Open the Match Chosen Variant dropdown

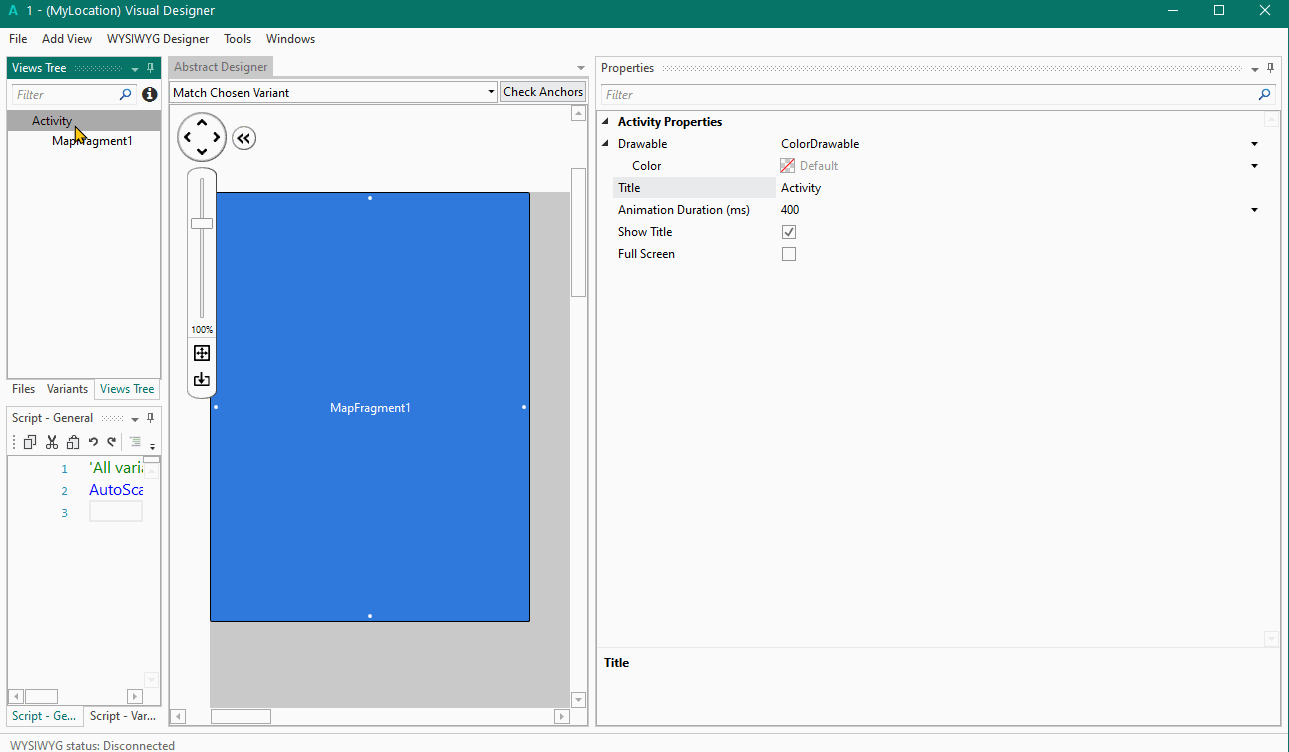click(491, 92)
